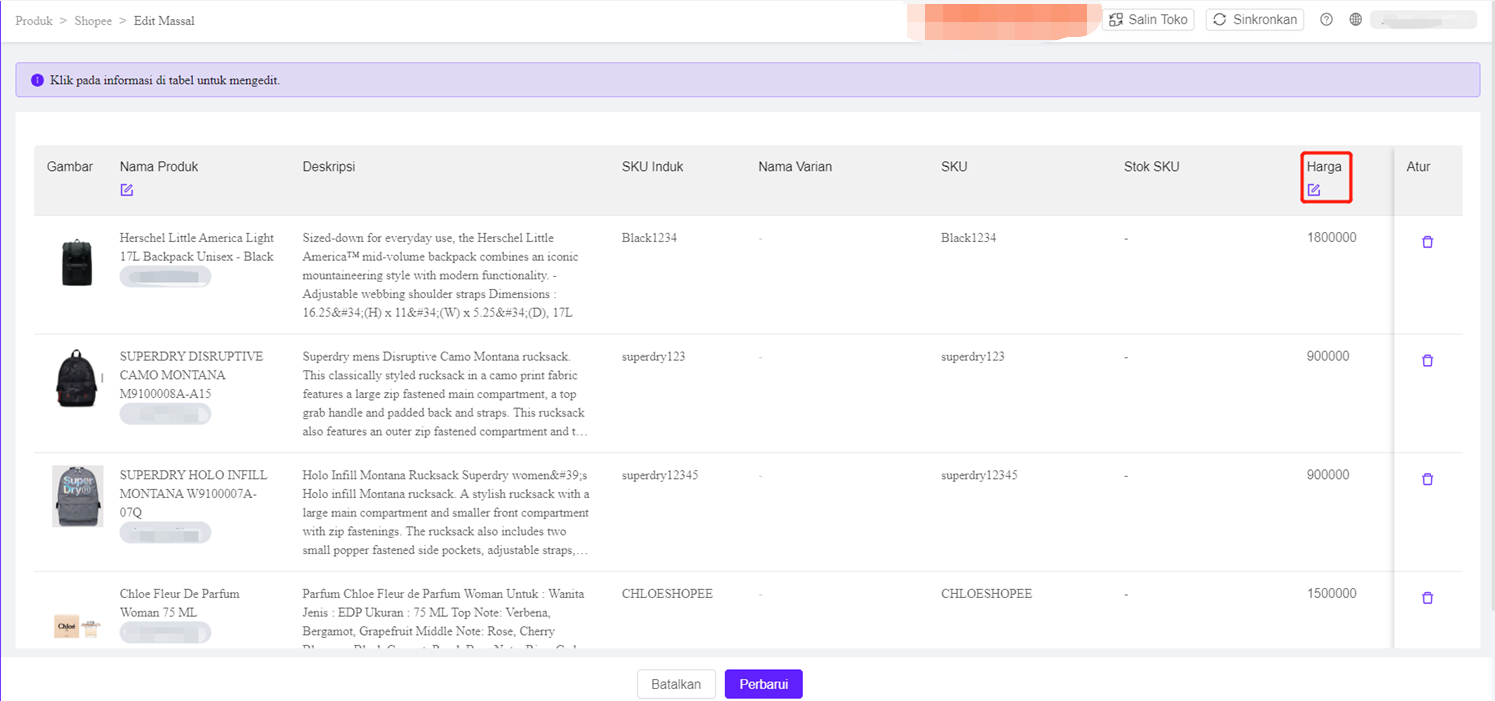Click the Salin Toko button

(x=1148, y=19)
